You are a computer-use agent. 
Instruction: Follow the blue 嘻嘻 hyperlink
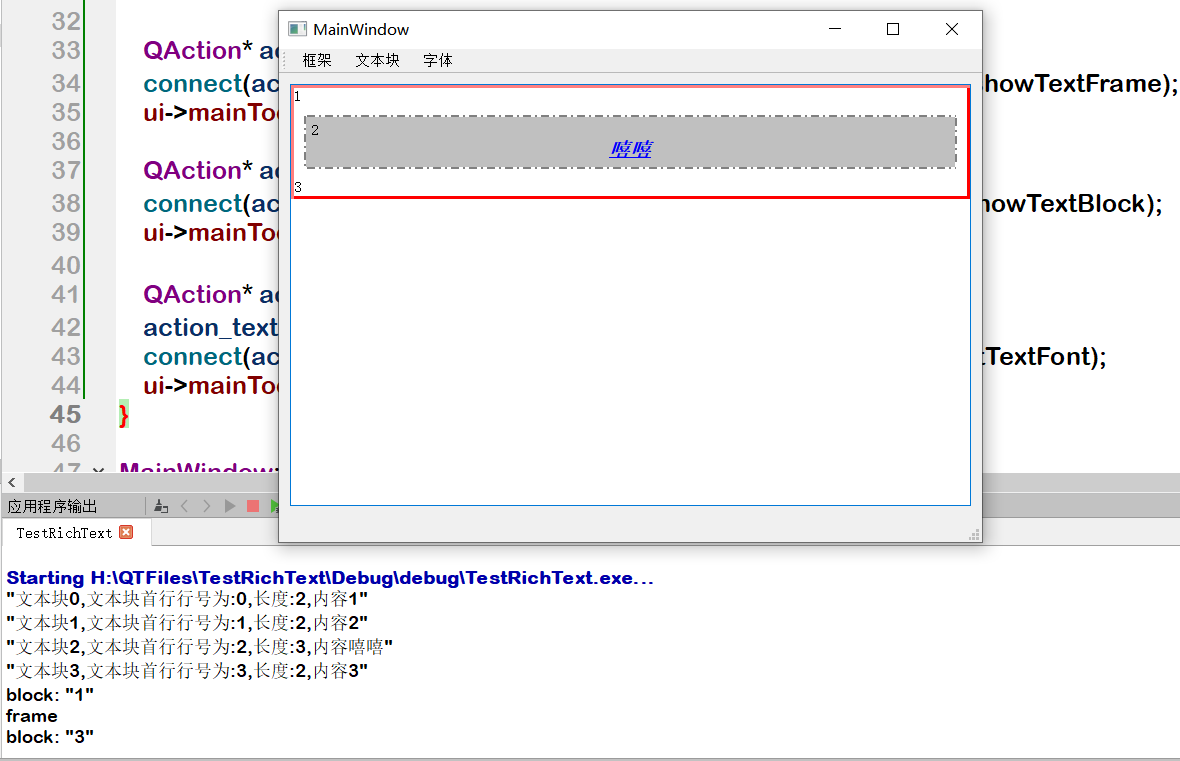click(x=631, y=148)
